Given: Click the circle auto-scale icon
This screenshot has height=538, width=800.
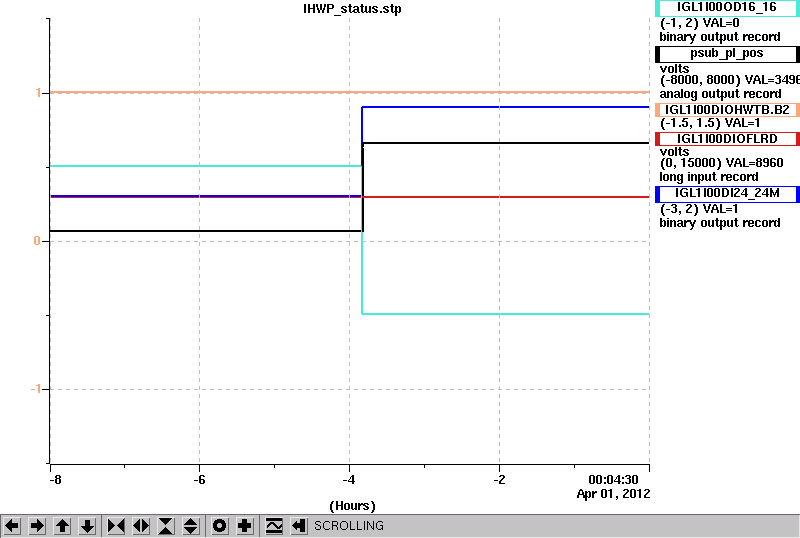Looking at the screenshot, I should pyautogui.click(x=219, y=526).
